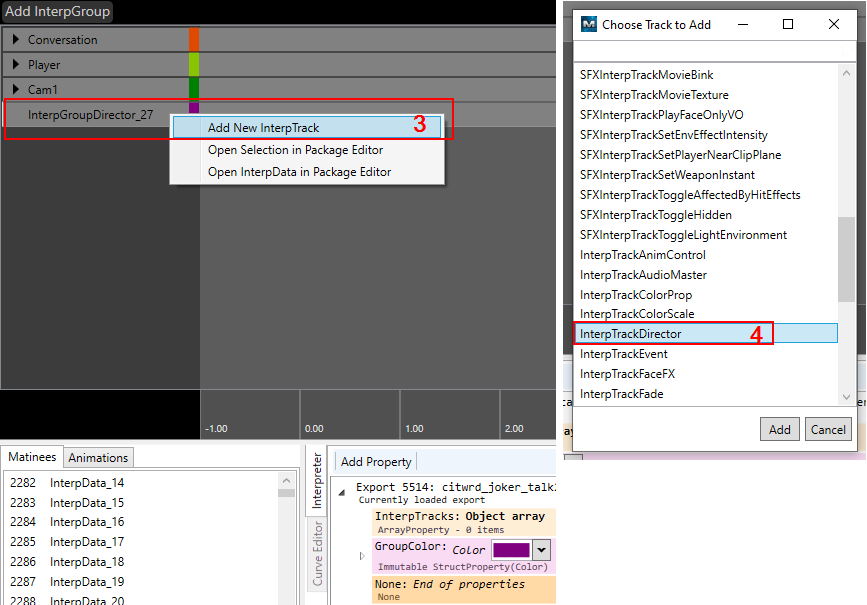Screen dimensions: 867x605
Task: Open the Curve Editor vertical tab
Action: (317, 554)
